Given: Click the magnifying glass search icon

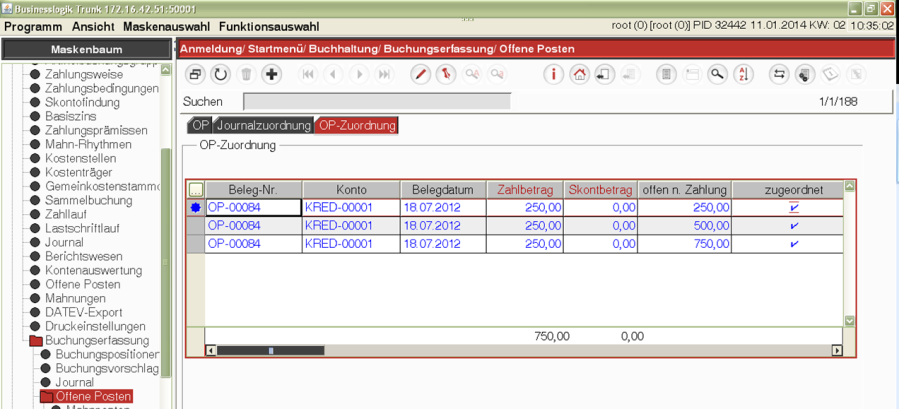Looking at the screenshot, I should click(x=717, y=74).
